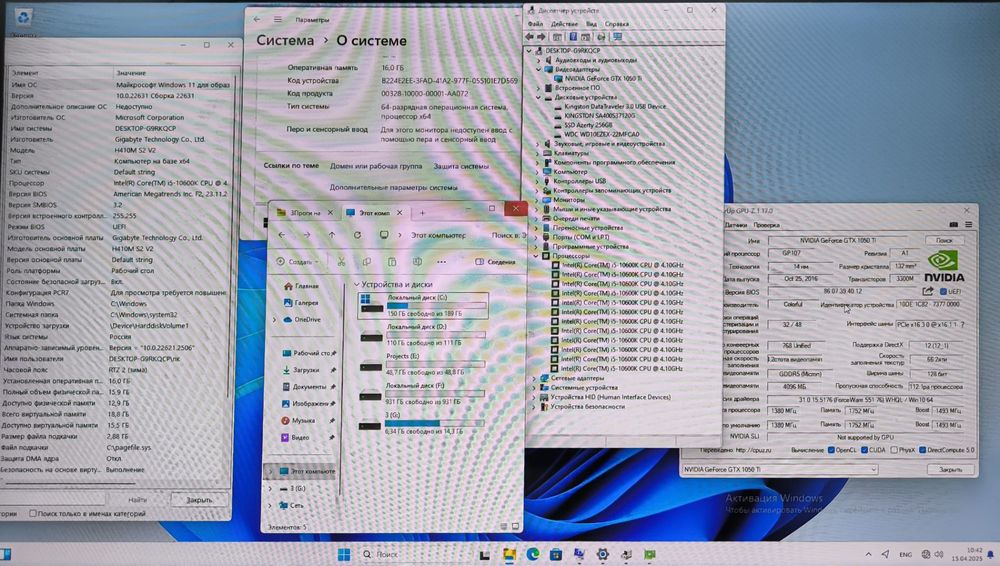The height and width of the screenshot is (566, 1000).
Task: Click the Cut scissors icon in Explorer toolbar
Action: point(341,262)
